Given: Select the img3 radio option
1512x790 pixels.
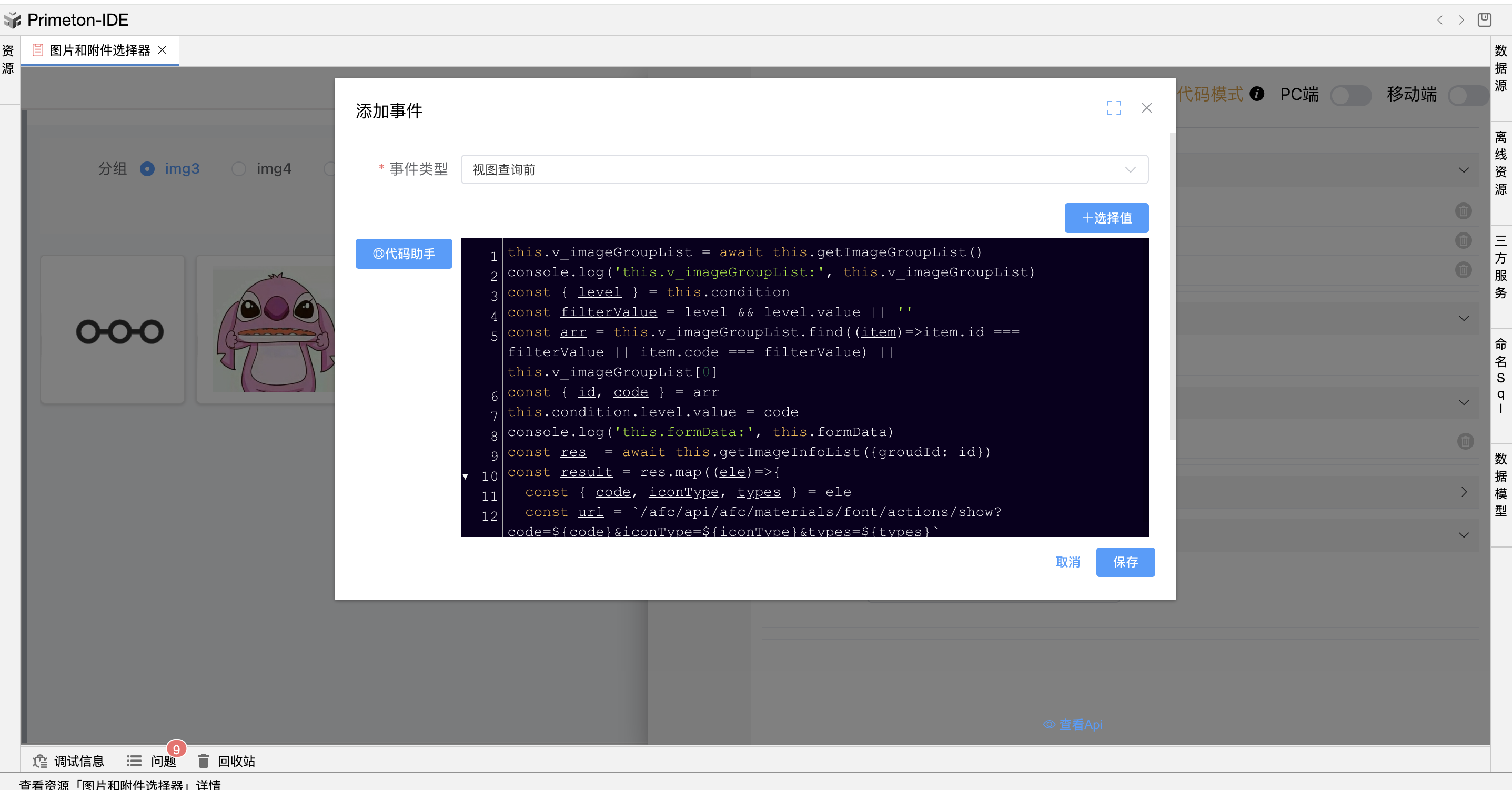Looking at the screenshot, I should click(147, 169).
